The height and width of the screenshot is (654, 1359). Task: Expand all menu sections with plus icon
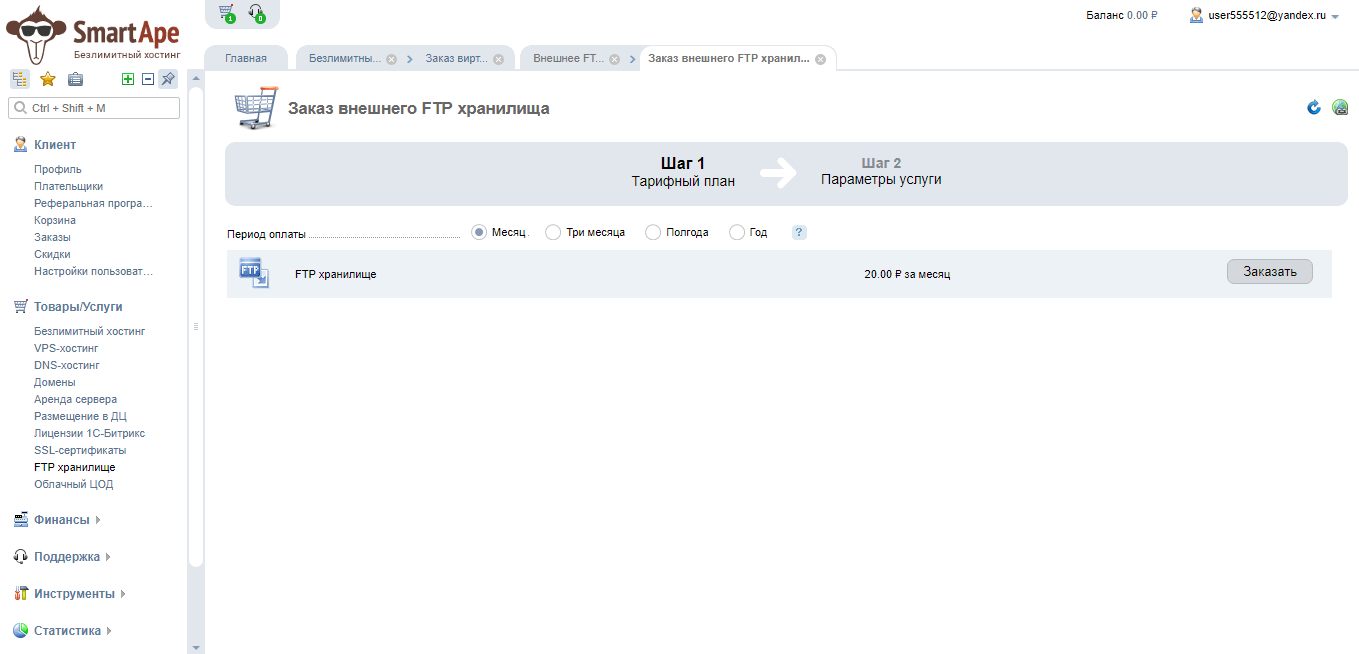coord(127,79)
